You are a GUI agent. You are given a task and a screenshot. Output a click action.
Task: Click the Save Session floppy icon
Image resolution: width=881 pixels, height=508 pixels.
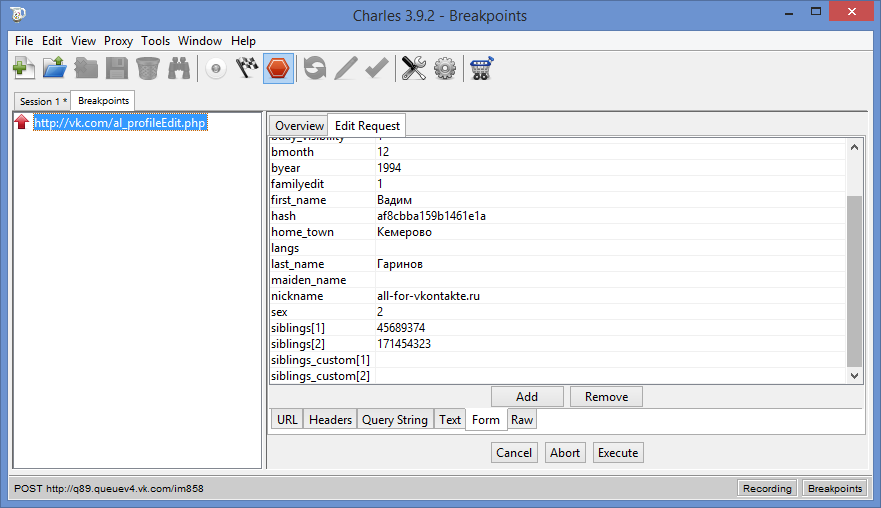click(x=117, y=69)
